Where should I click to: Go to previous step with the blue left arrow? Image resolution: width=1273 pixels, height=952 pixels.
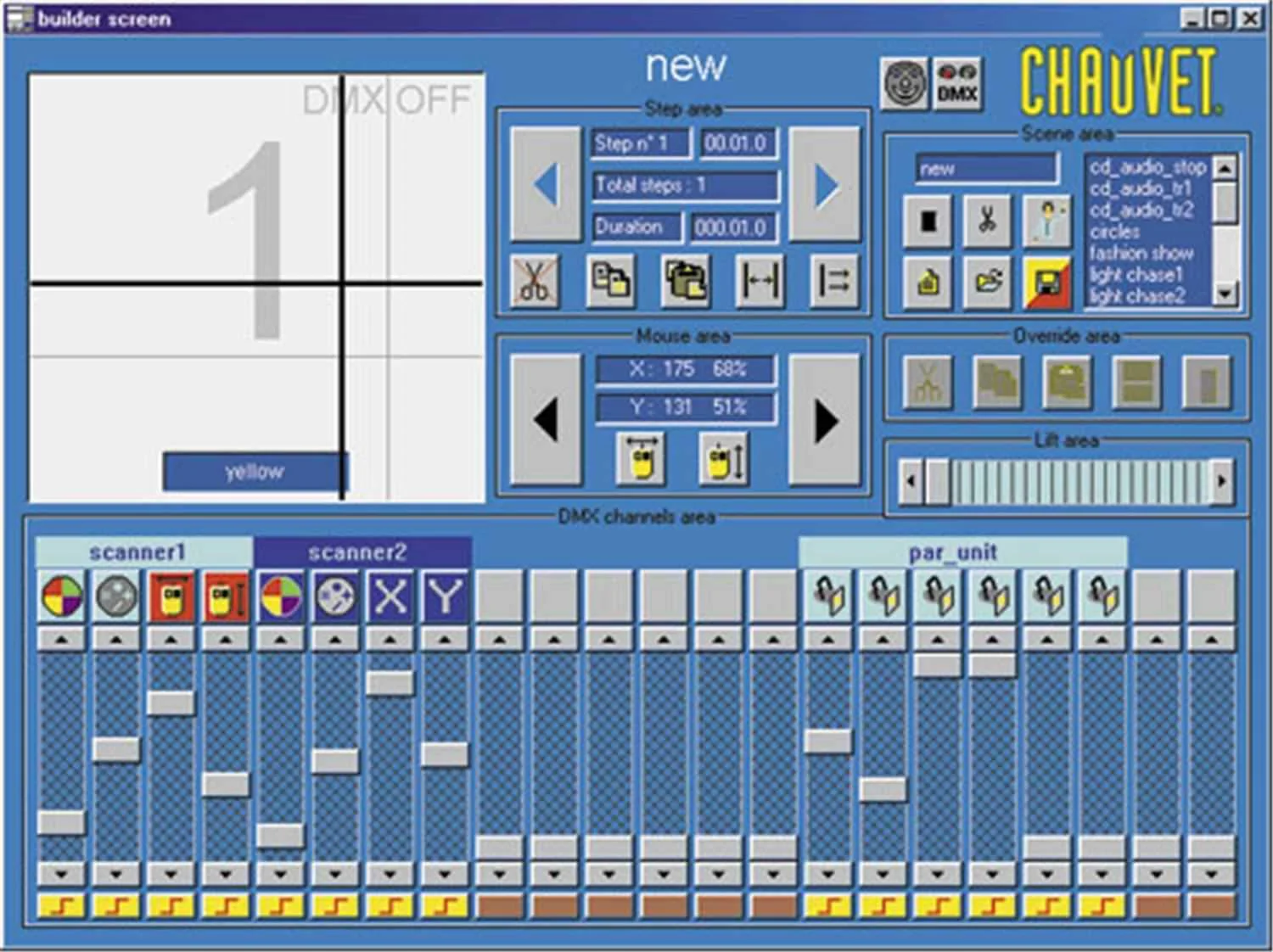pyautogui.click(x=547, y=184)
